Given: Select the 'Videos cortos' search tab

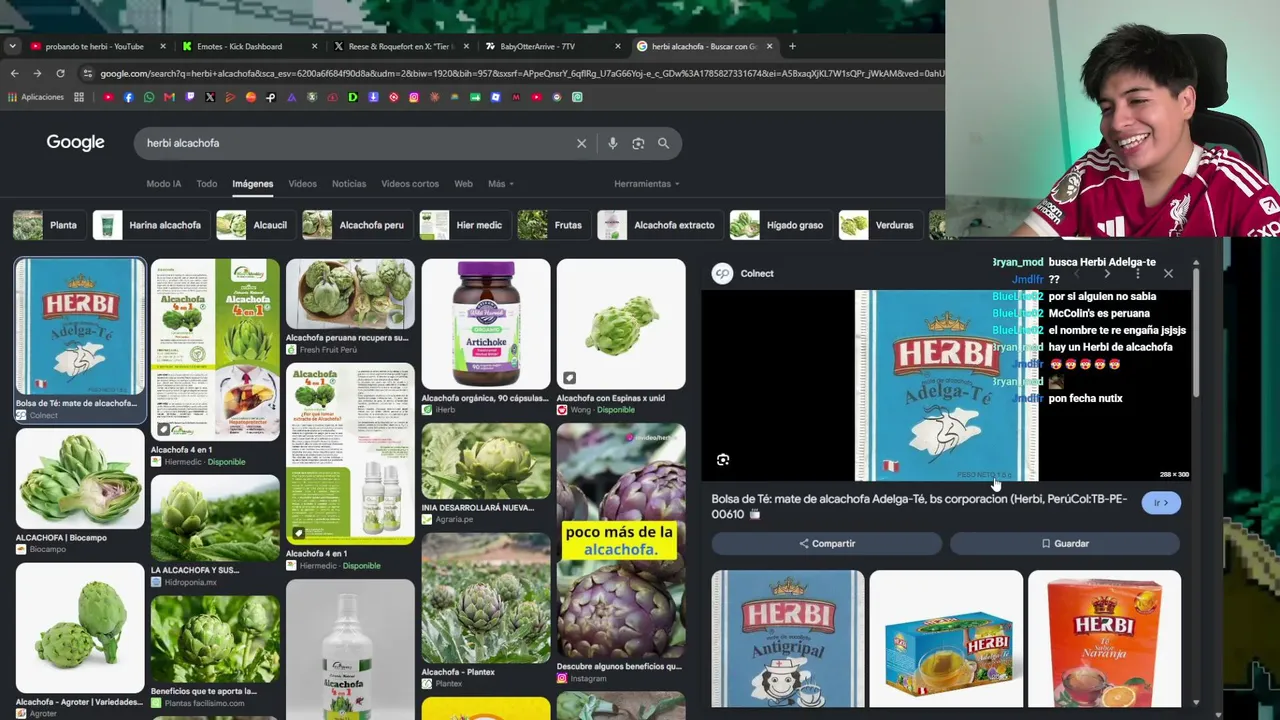Looking at the screenshot, I should (x=410, y=184).
